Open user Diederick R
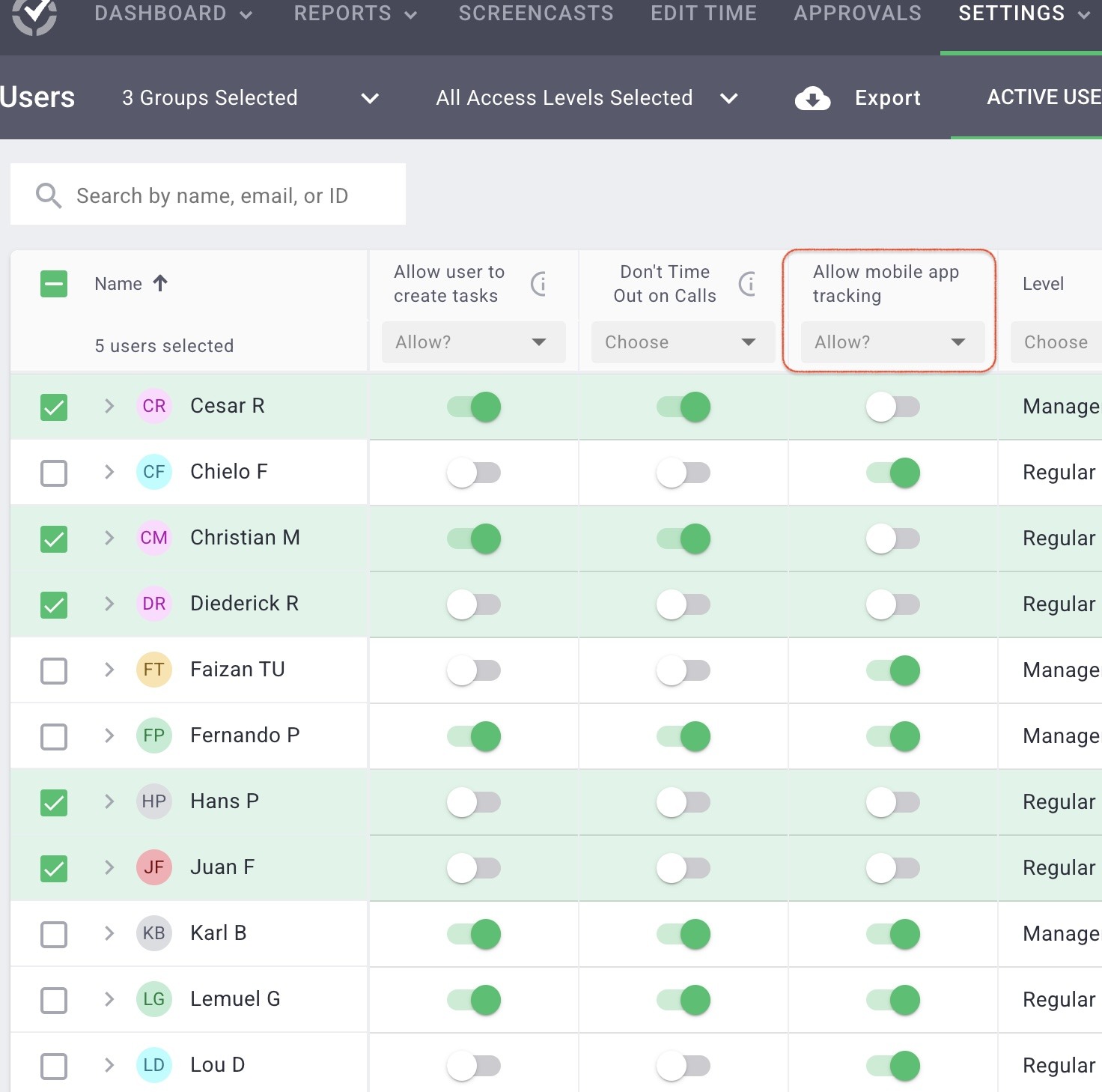This screenshot has height=1092, width=1102. click(244, 604)
